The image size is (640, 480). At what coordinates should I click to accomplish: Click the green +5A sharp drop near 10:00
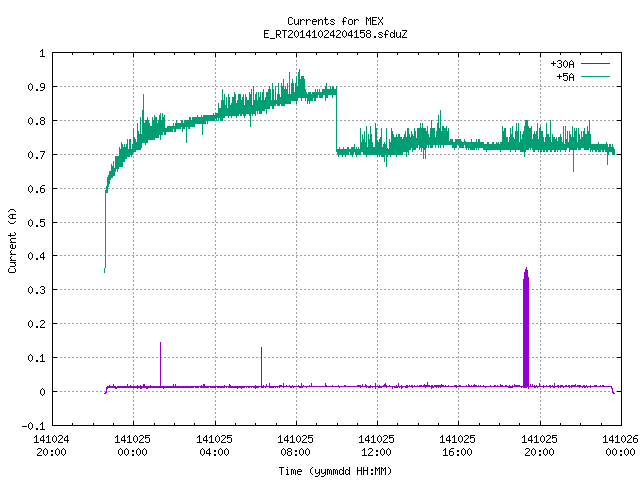pyautogui.click(x=336, y=121)
